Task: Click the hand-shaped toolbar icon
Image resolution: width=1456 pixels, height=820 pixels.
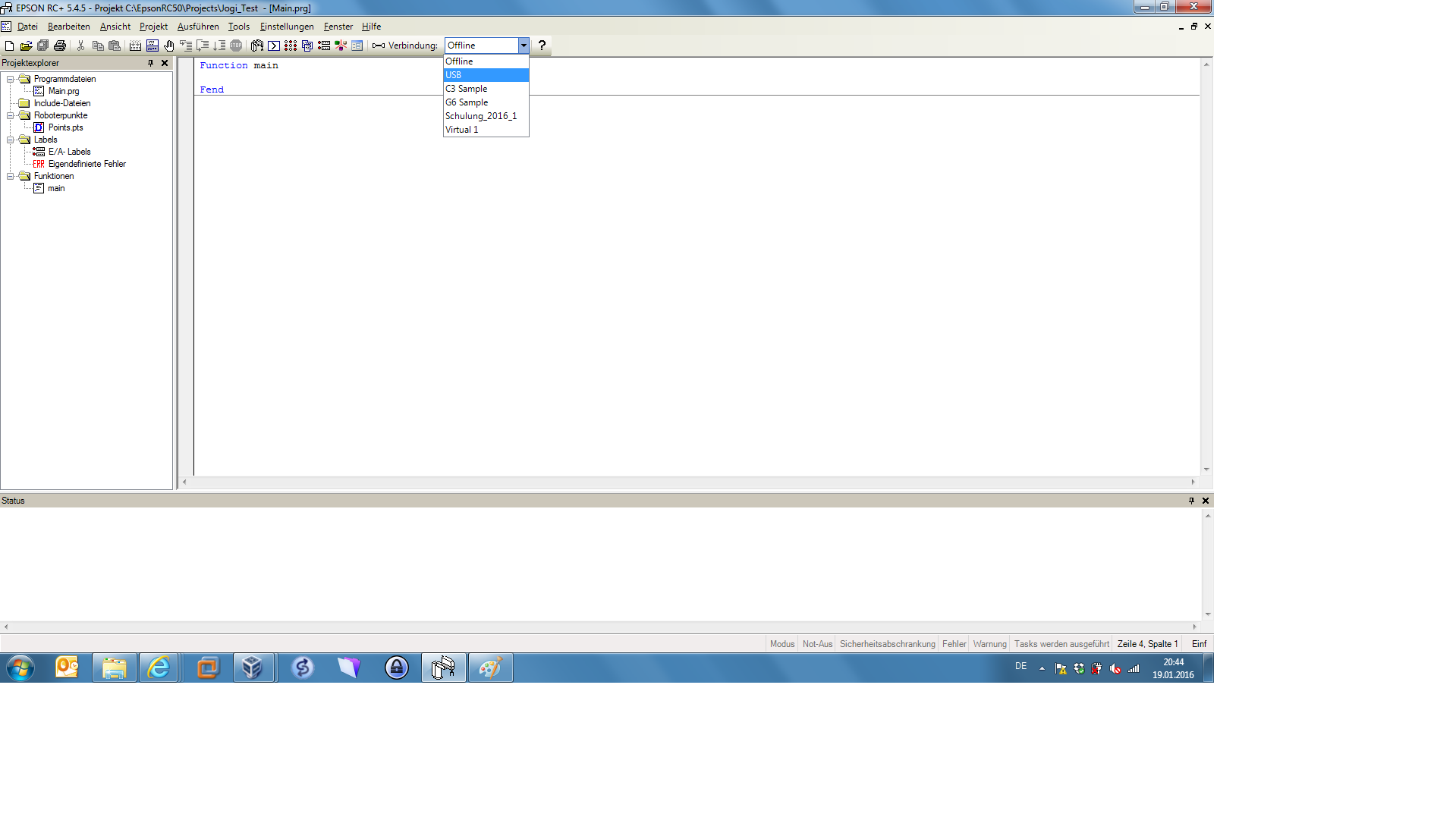Action: [x=169, y=46]
